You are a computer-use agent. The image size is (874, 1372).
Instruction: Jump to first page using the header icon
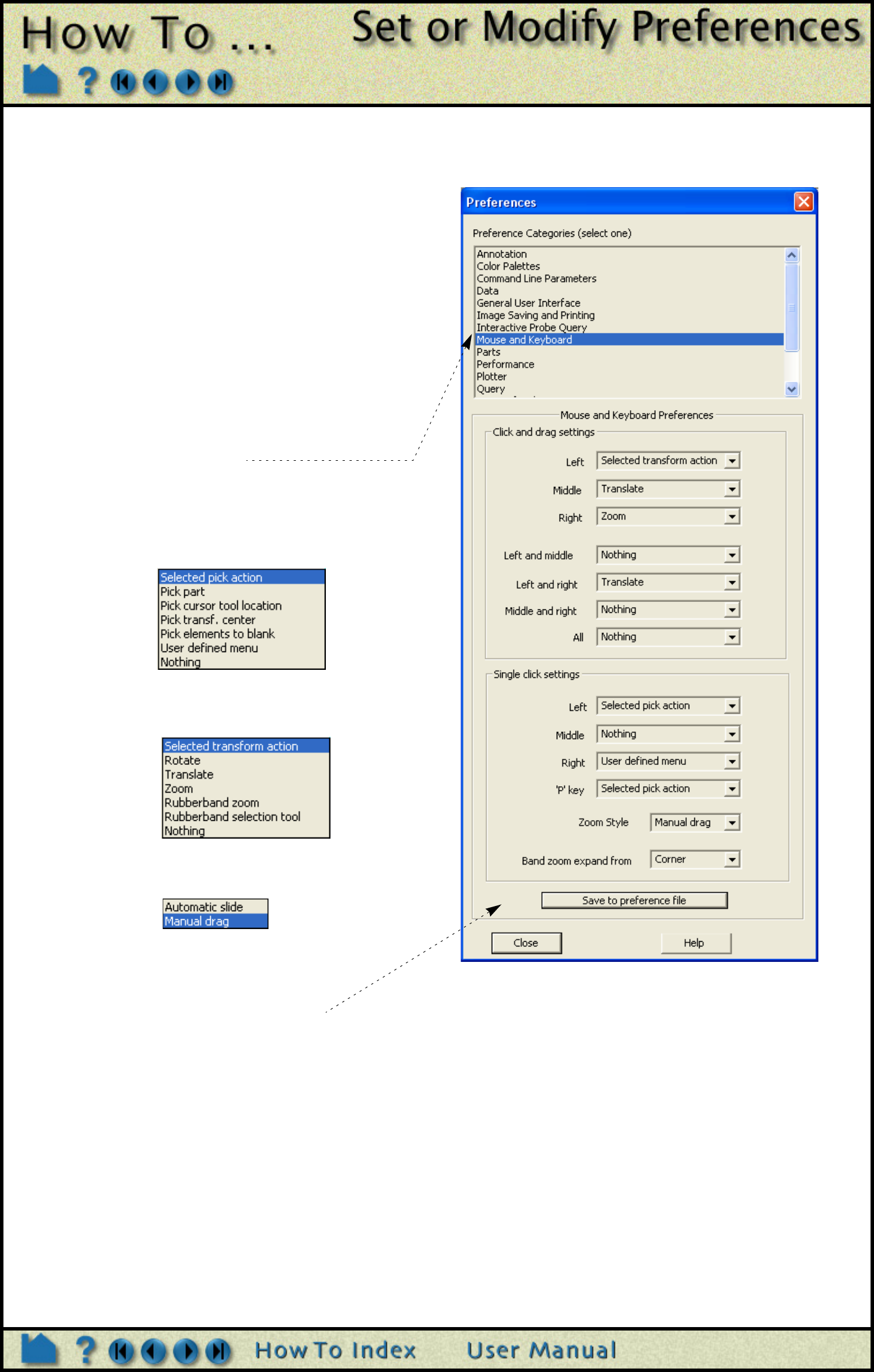click(x=123, y=82)
